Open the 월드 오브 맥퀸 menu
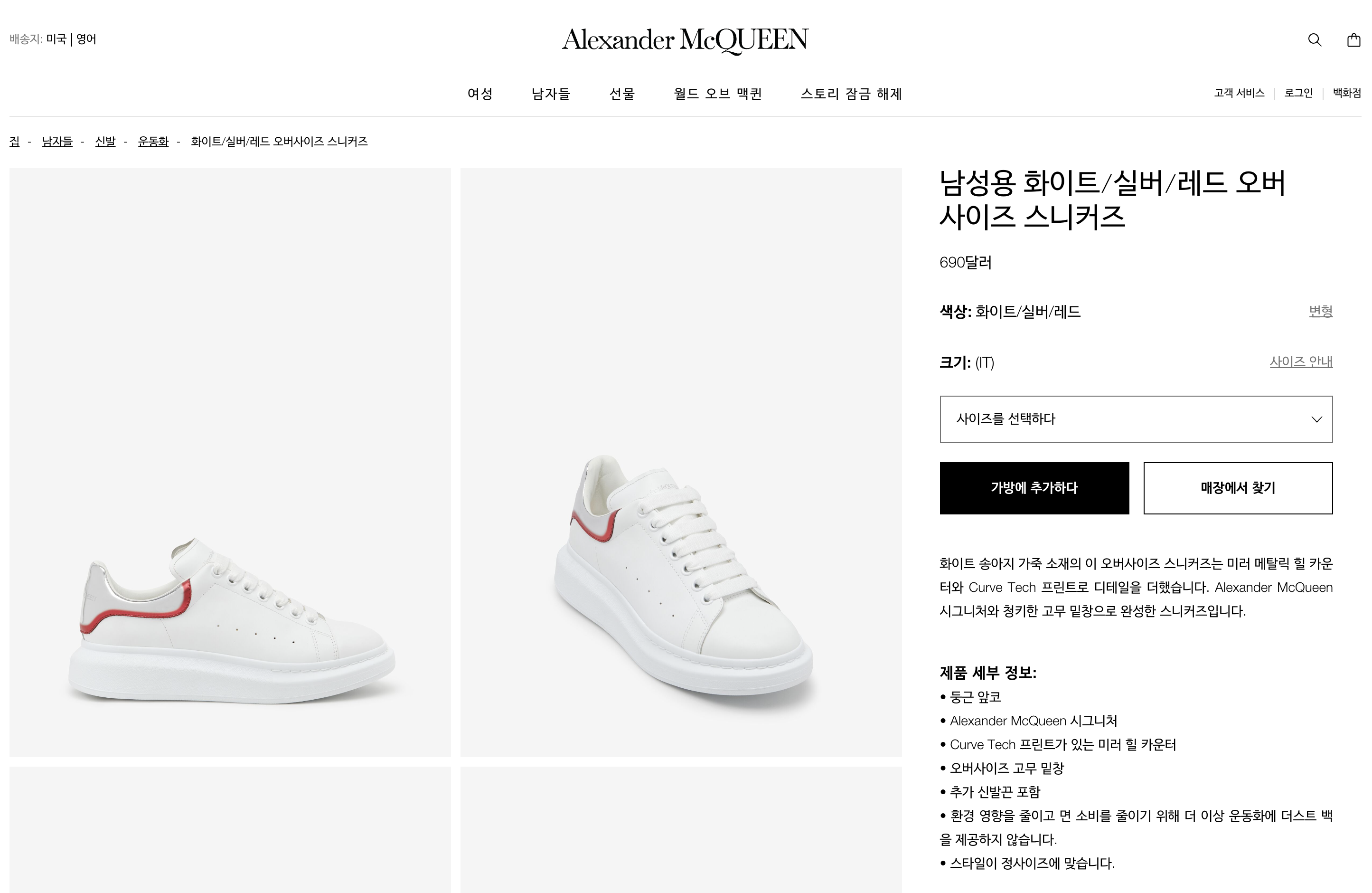This screenshot has width=1372, height=893. pos(718,94)
